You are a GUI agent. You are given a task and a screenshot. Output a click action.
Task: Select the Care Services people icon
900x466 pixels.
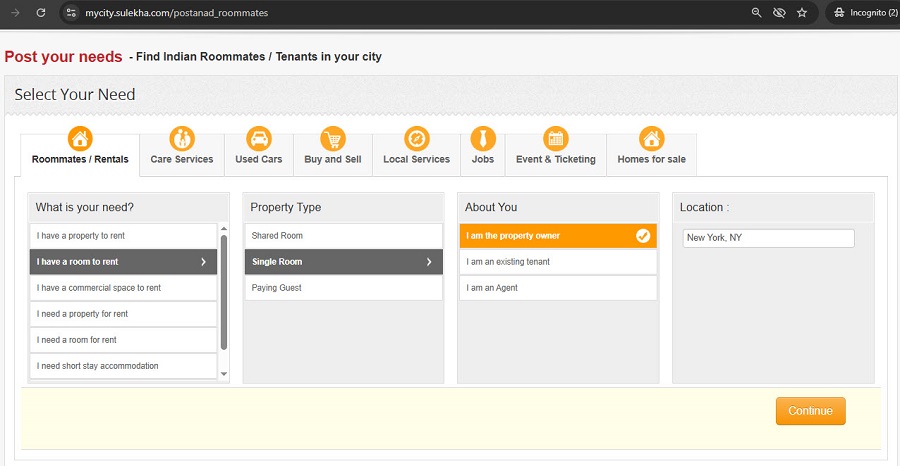181,138
